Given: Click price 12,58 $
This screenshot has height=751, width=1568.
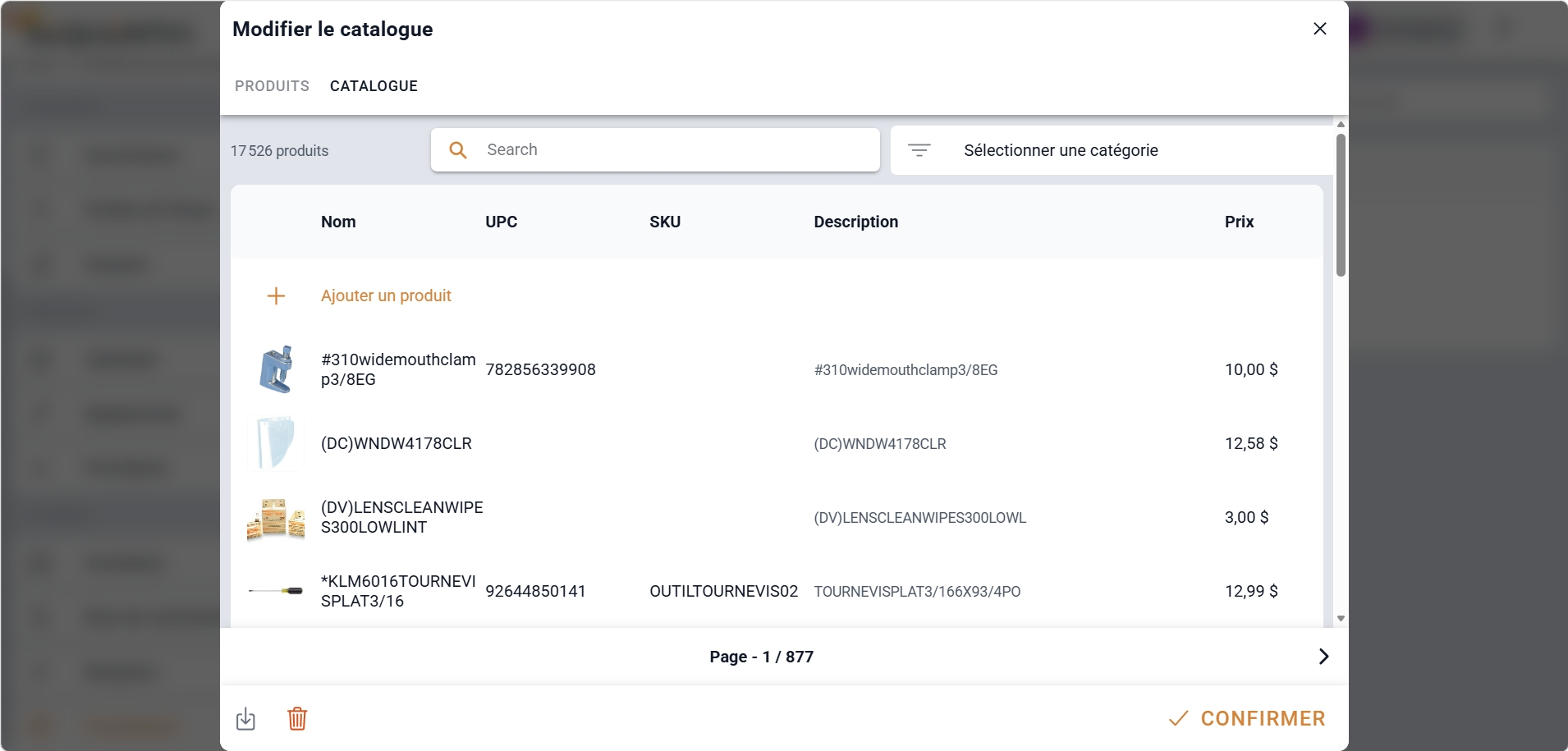Looking at the screenshot, I should coord(1251,443).
